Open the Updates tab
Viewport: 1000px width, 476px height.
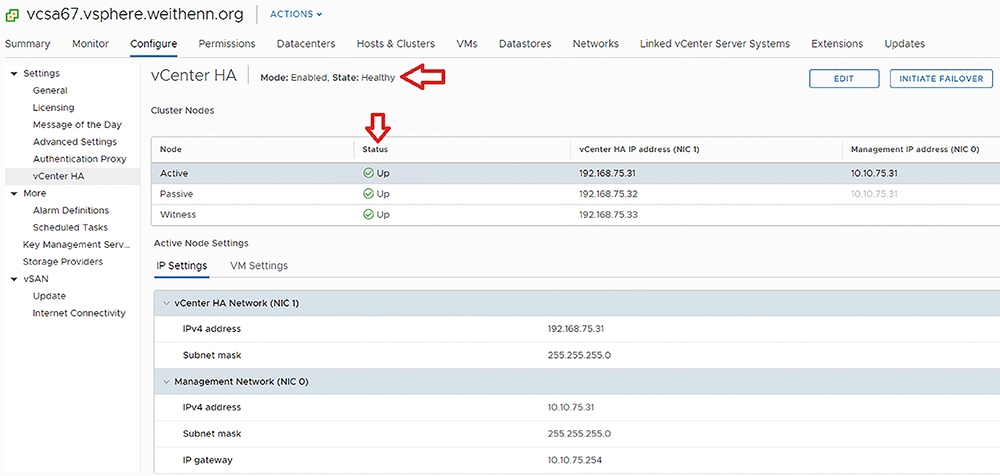tap(904, 43)
